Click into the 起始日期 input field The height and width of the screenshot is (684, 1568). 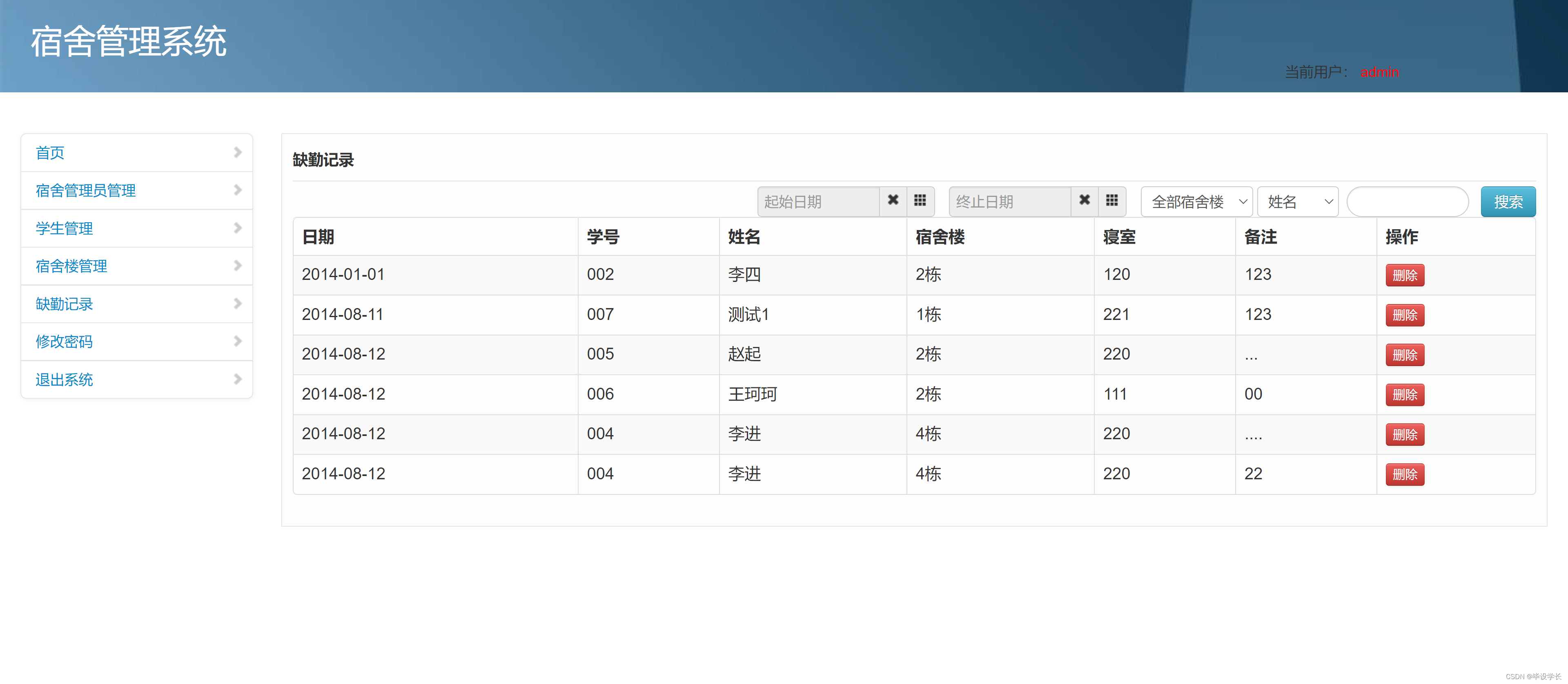pos(817,201)
